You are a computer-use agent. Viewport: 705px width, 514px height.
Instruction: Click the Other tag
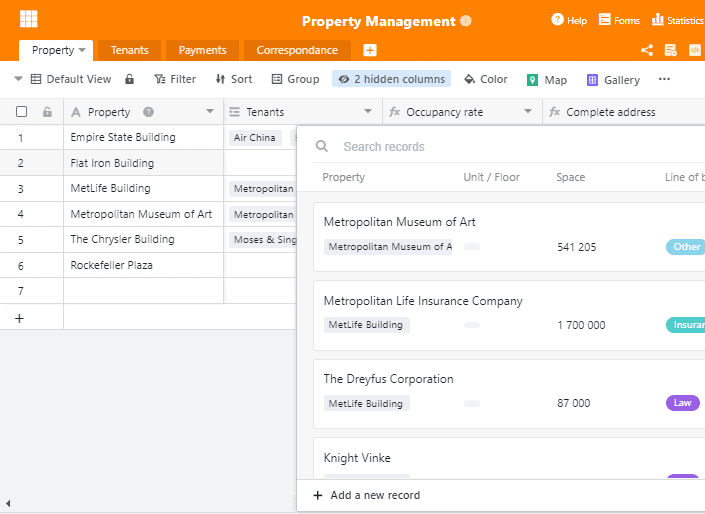pos(685,246)
